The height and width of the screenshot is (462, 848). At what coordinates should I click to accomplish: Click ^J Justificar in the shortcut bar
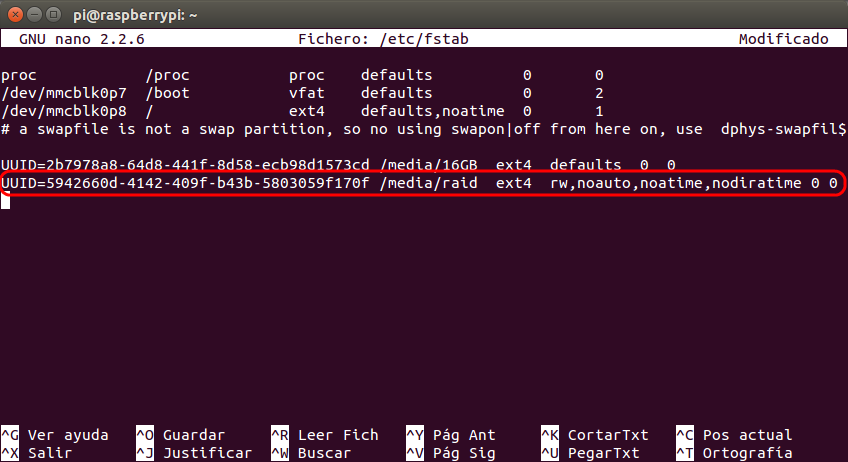[194, 453]
